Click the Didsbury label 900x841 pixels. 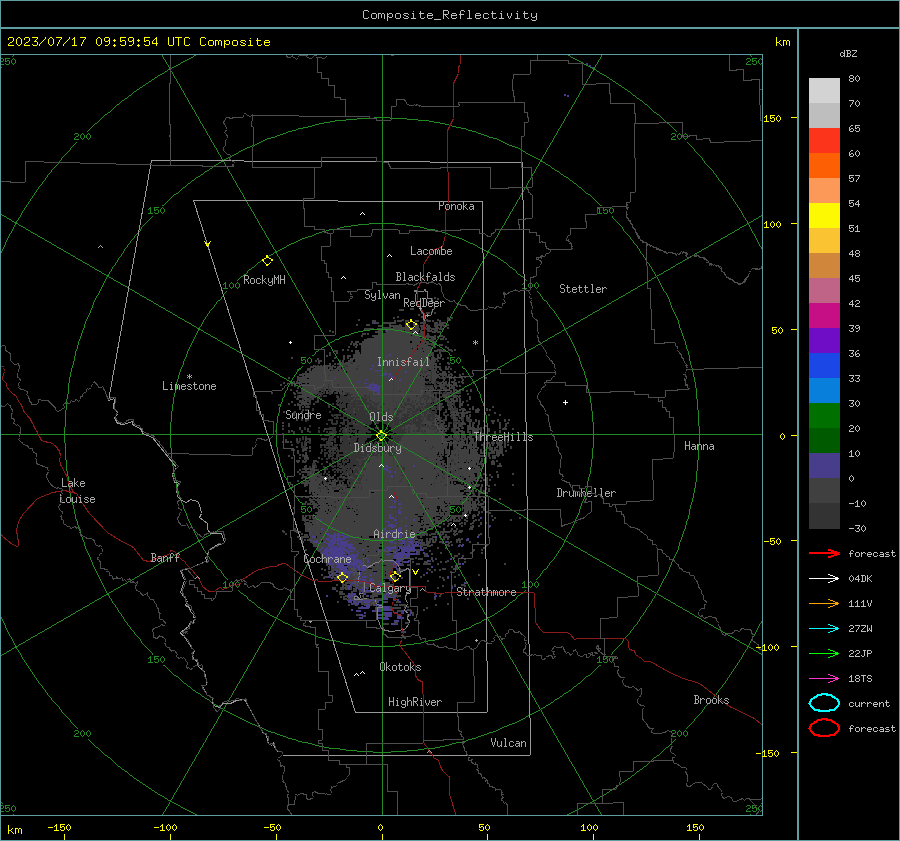click(x=378, y=448)
